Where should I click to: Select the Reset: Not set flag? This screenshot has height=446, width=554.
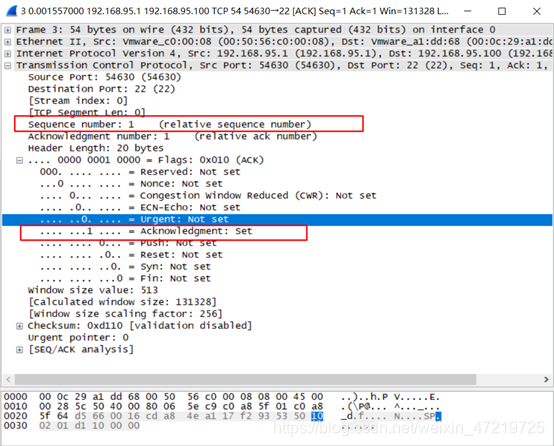click(131, 255)
